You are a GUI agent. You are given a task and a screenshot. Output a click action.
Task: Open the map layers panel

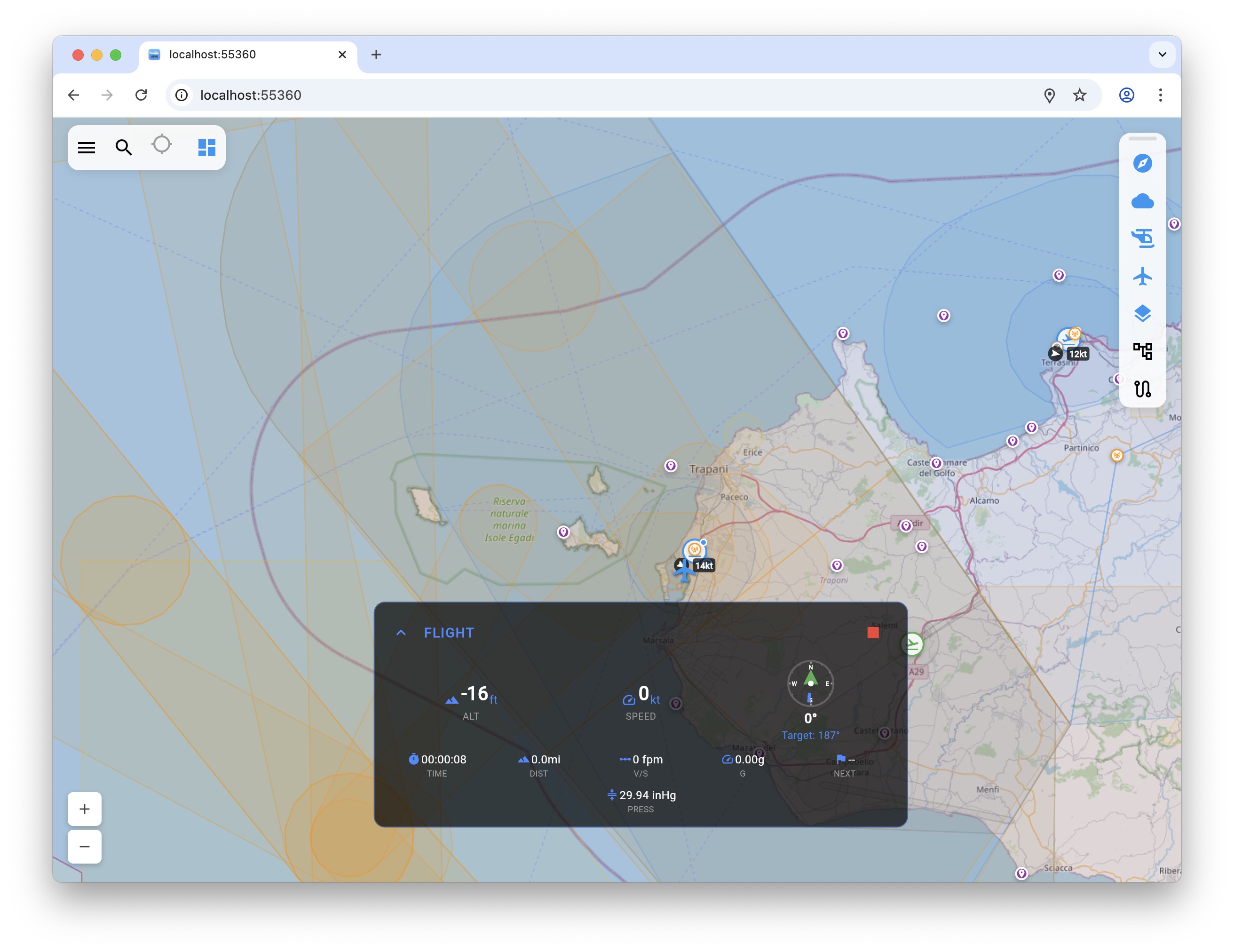tap(1142, 314)
